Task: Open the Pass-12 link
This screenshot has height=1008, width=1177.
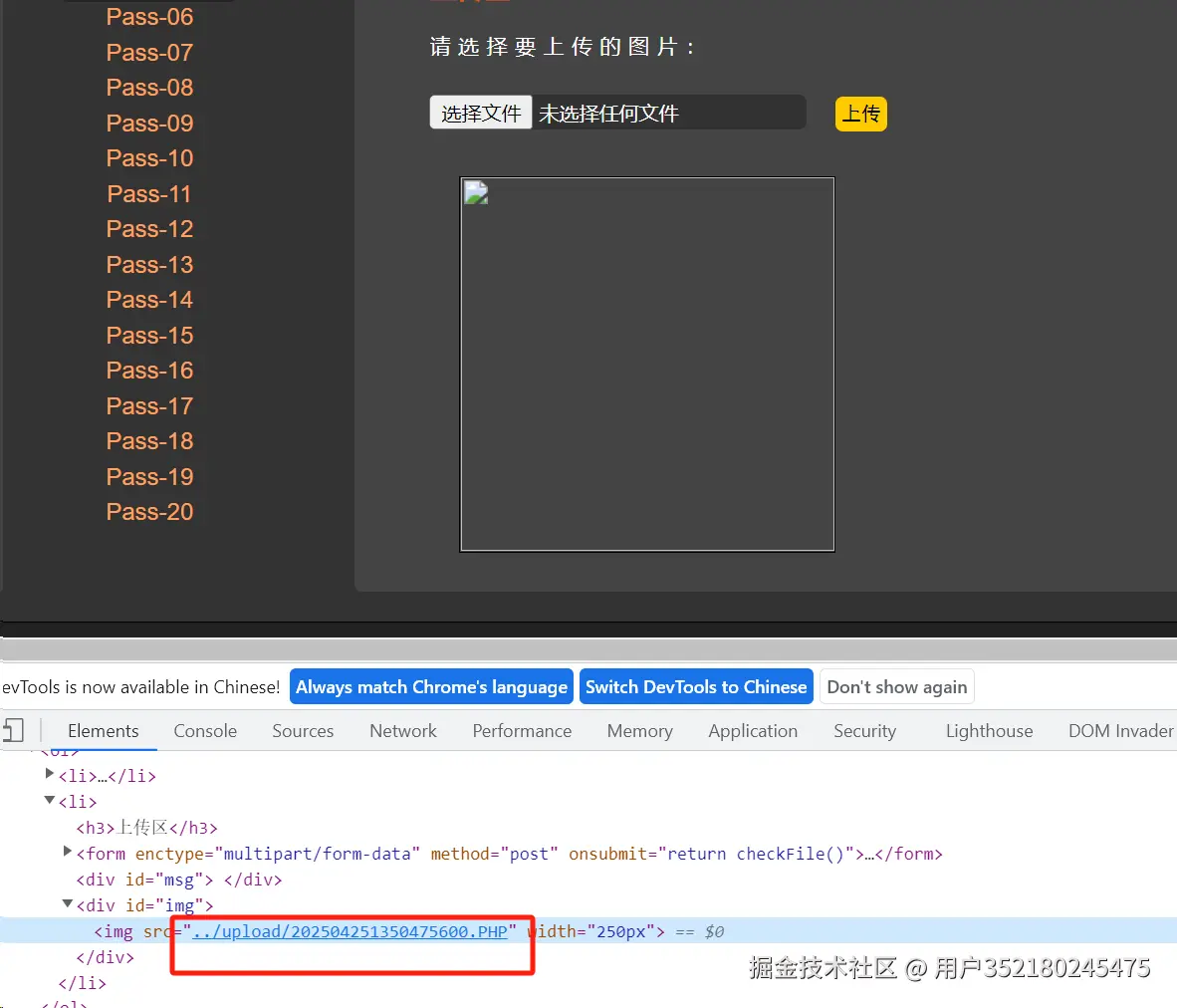Action: pos(149,228)
